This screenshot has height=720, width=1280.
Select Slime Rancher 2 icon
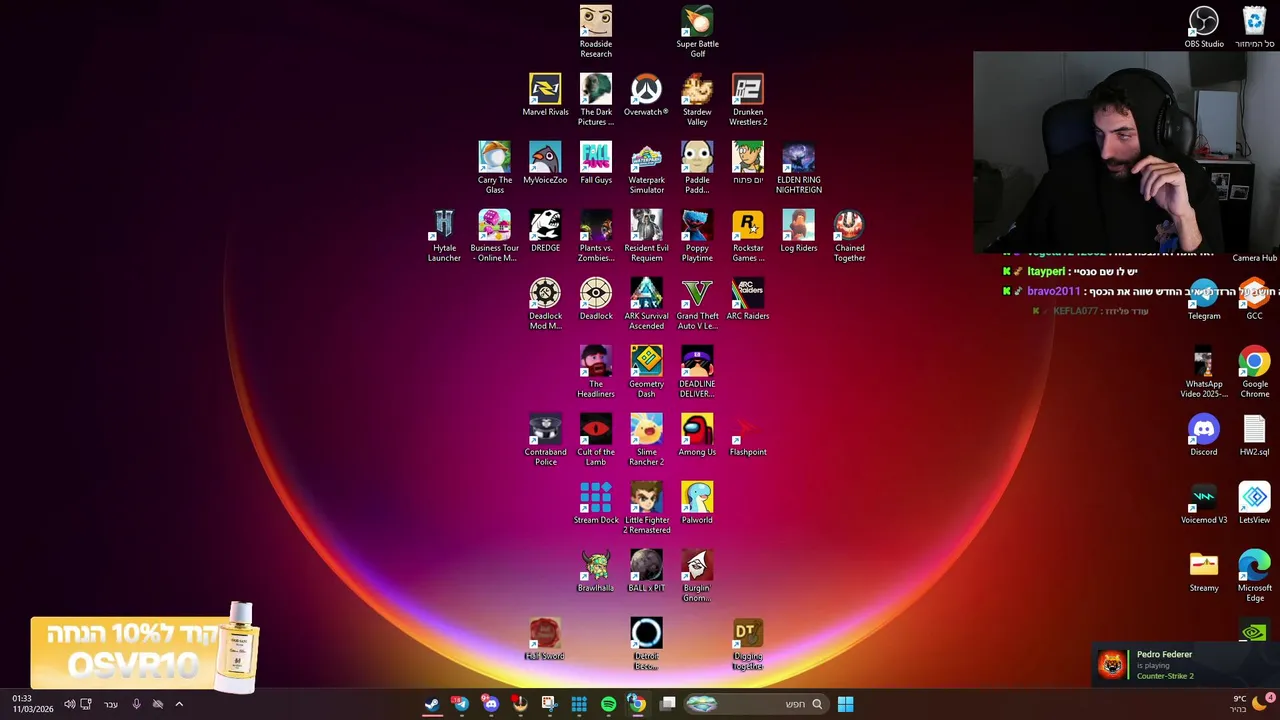click(x=646, y=440)
